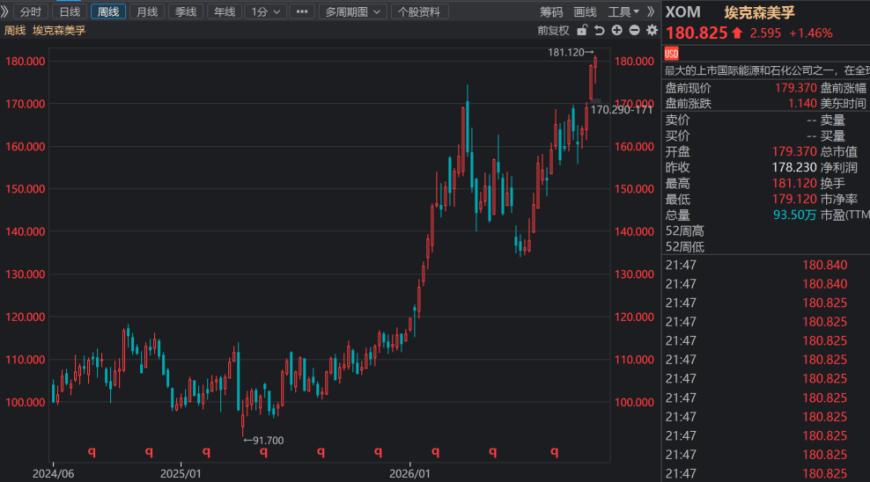Click the 总量 volume 93.50万

[795, 215]
